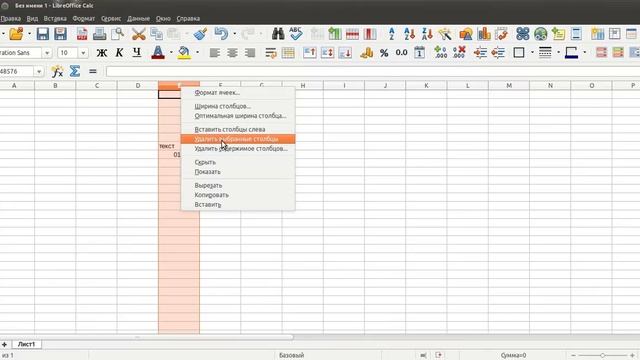This screenshot has height=360, width=640.
Task: Sort descending with the Z-A icon
Action: click(x=427, y=34)
